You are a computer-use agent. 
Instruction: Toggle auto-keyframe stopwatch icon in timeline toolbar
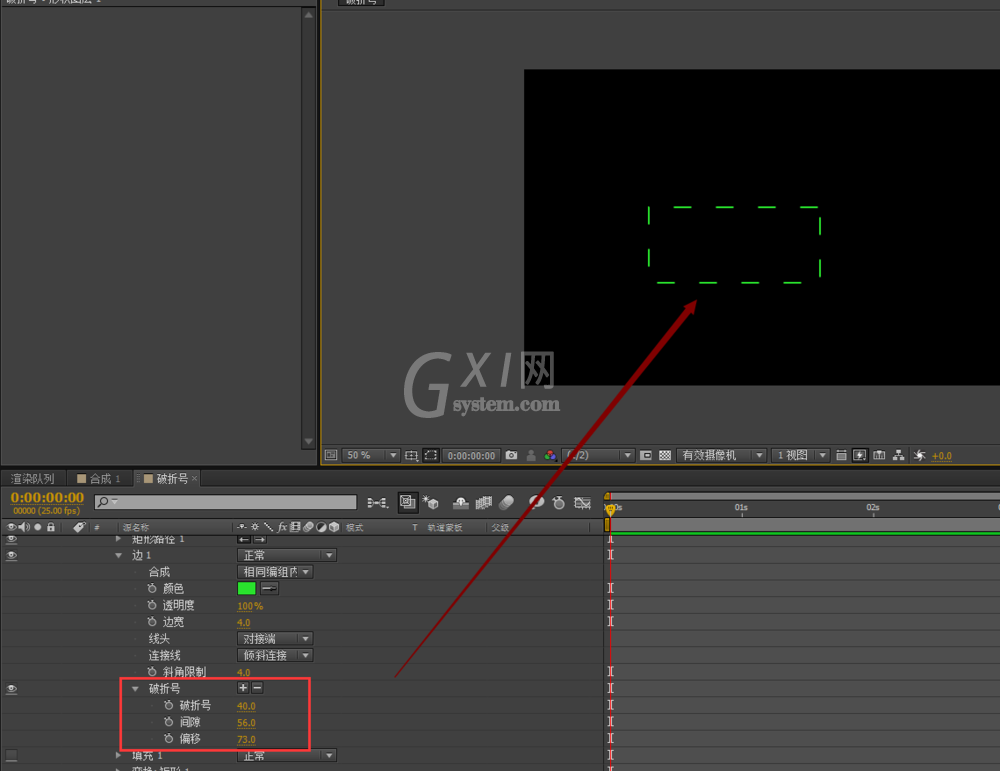coord(559,503)
